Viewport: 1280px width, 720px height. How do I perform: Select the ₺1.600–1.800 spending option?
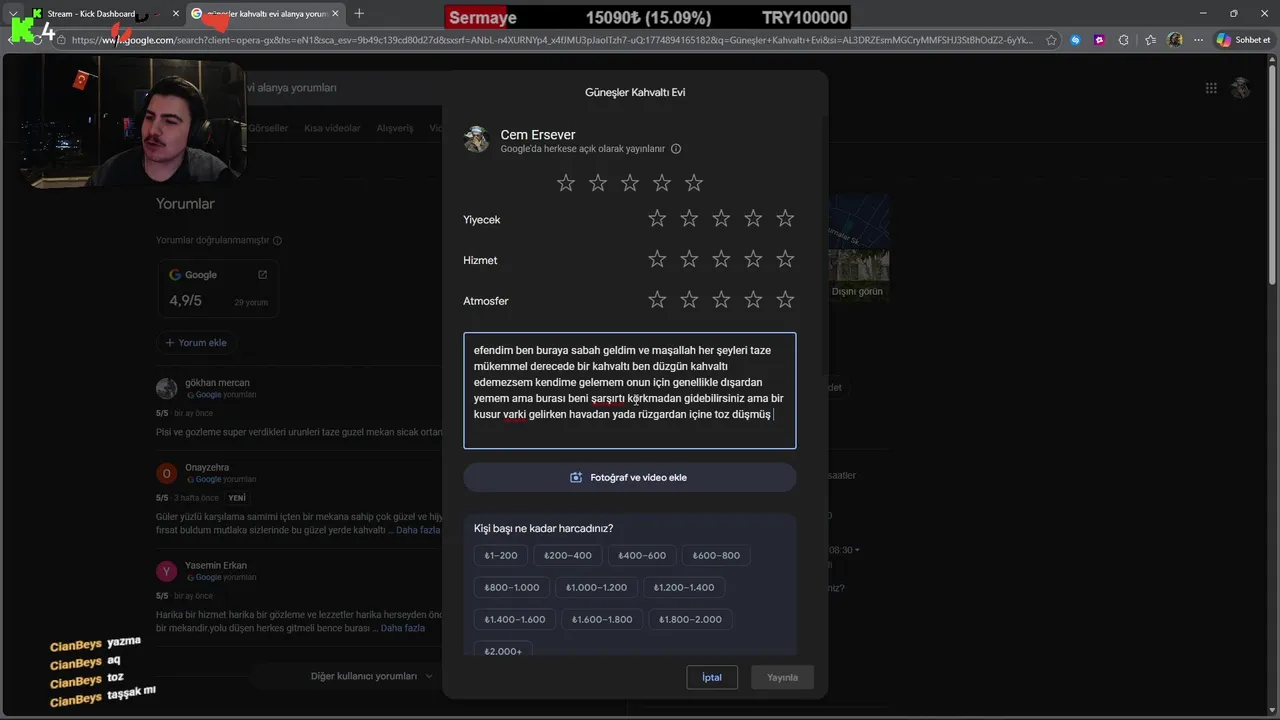(602, 619)
